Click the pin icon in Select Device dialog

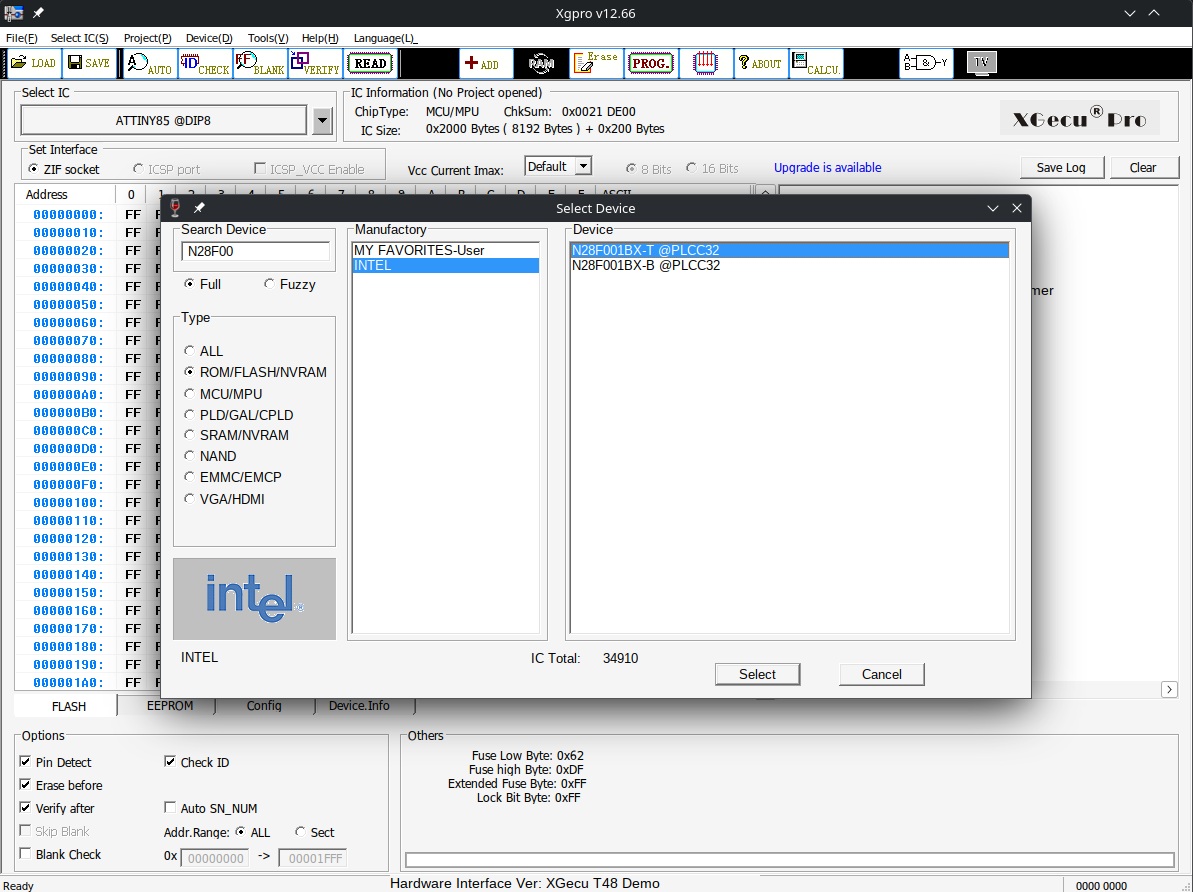click(x=199, y=208)
